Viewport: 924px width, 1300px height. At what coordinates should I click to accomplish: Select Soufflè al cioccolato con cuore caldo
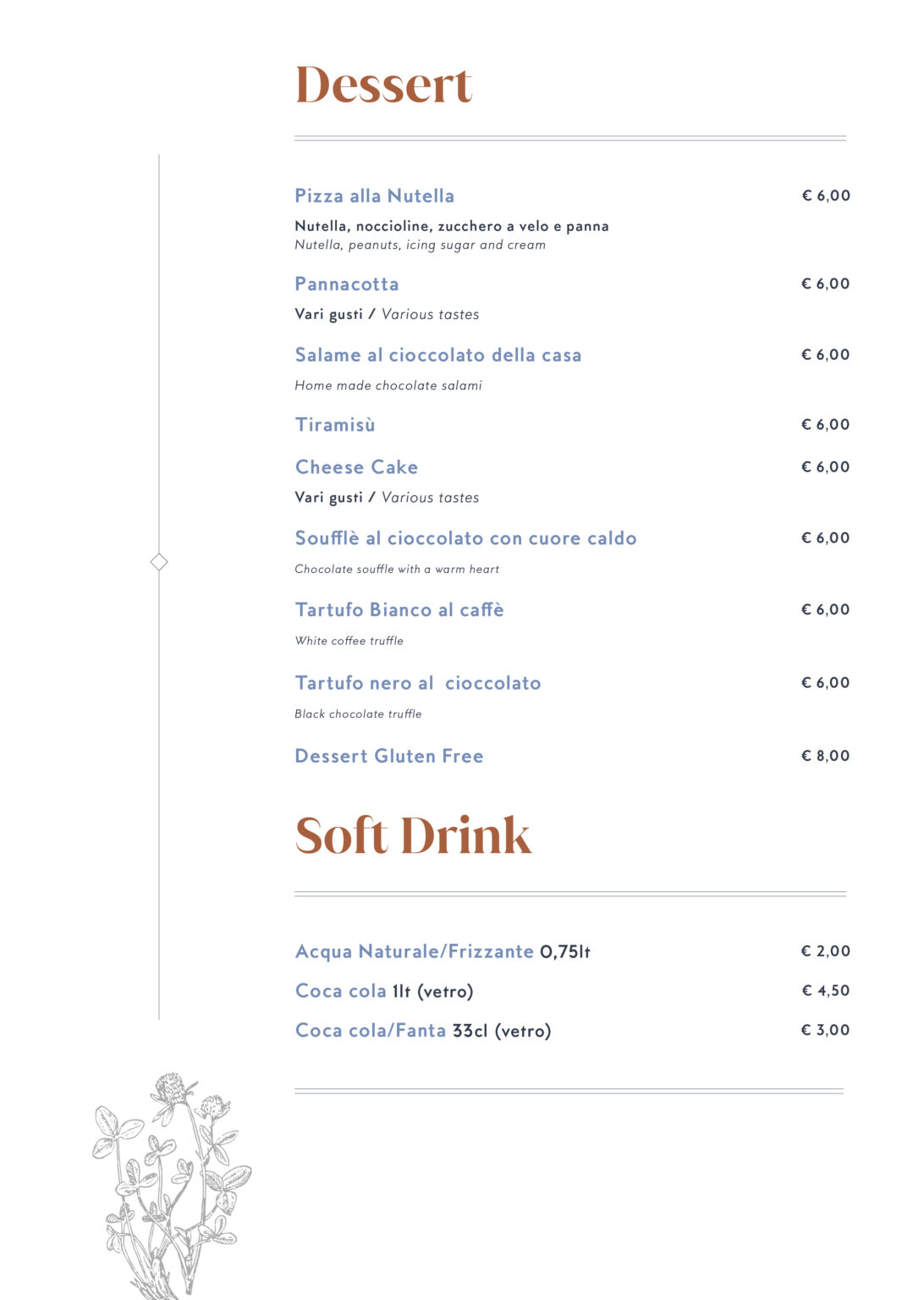(465, 538)
